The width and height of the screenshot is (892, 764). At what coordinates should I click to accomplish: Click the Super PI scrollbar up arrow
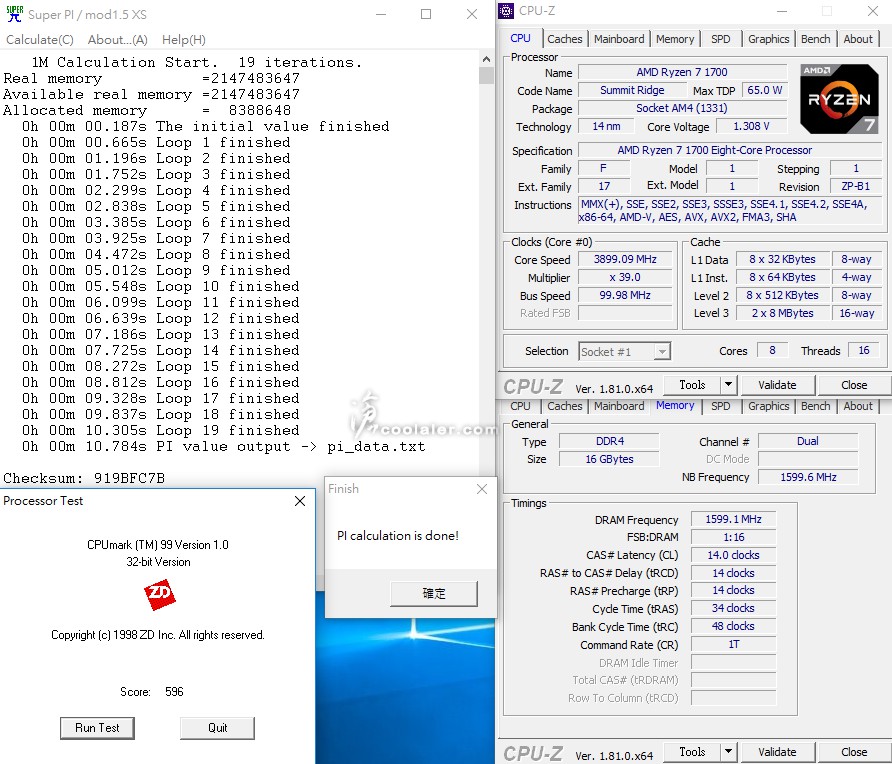point(486,59)
